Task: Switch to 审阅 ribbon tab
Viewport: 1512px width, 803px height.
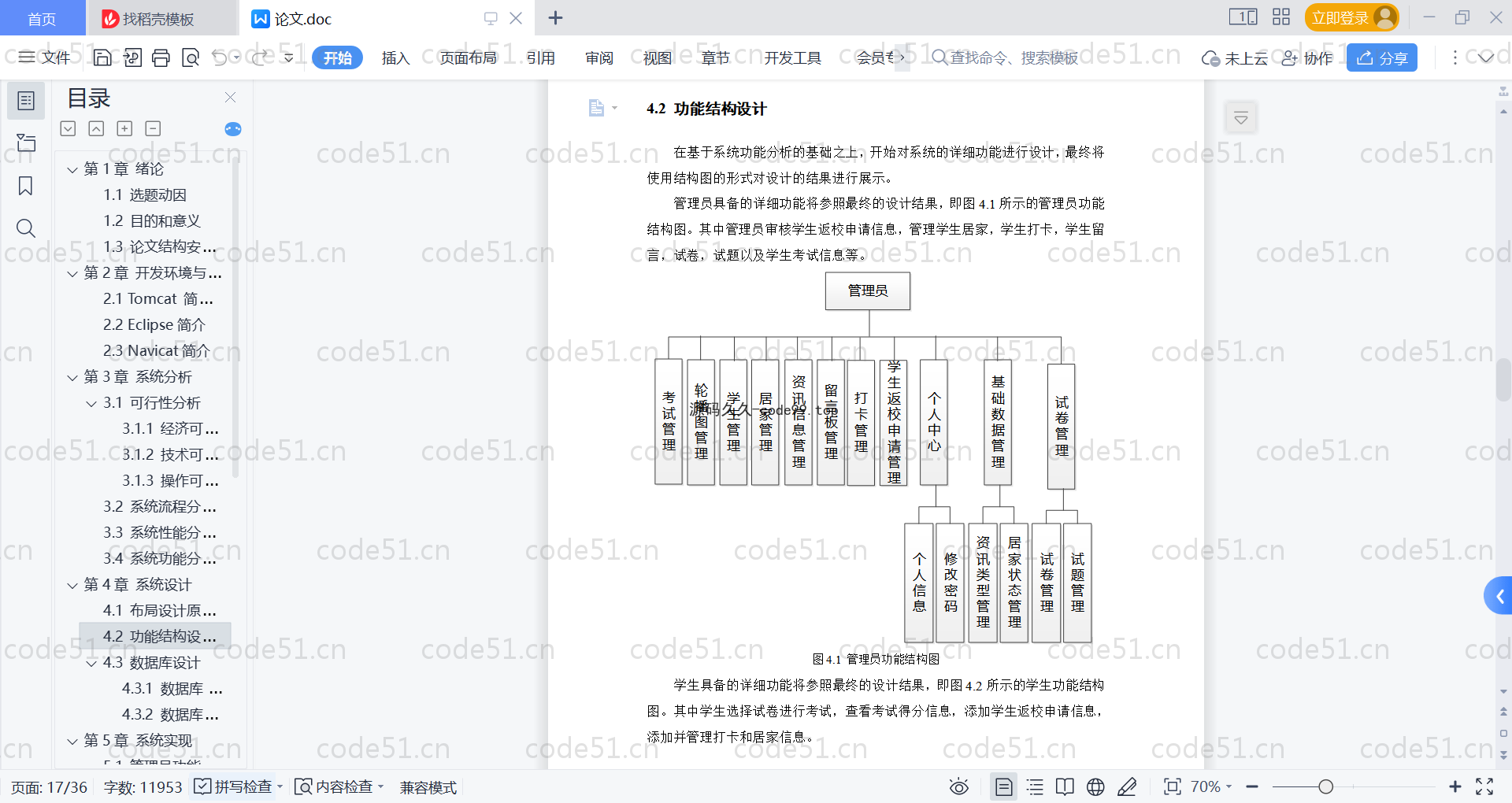Action: (599, 57)
